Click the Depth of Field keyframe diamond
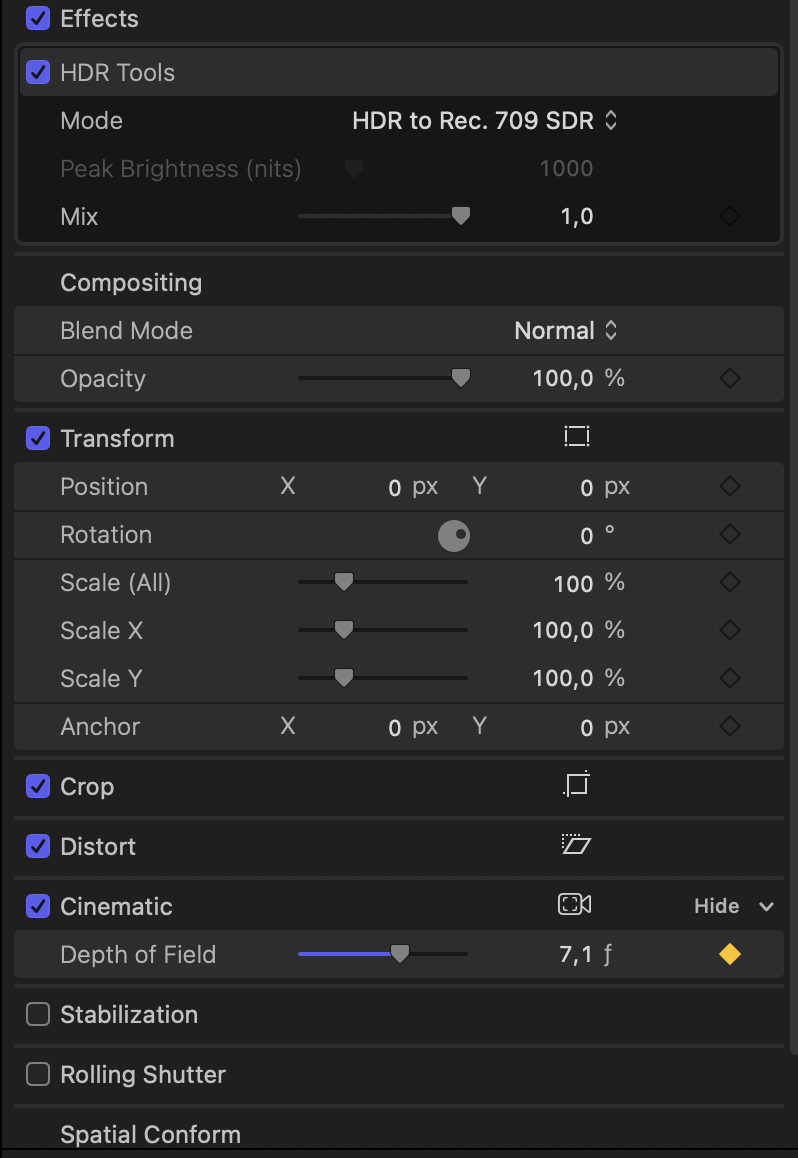 point(730,955)
